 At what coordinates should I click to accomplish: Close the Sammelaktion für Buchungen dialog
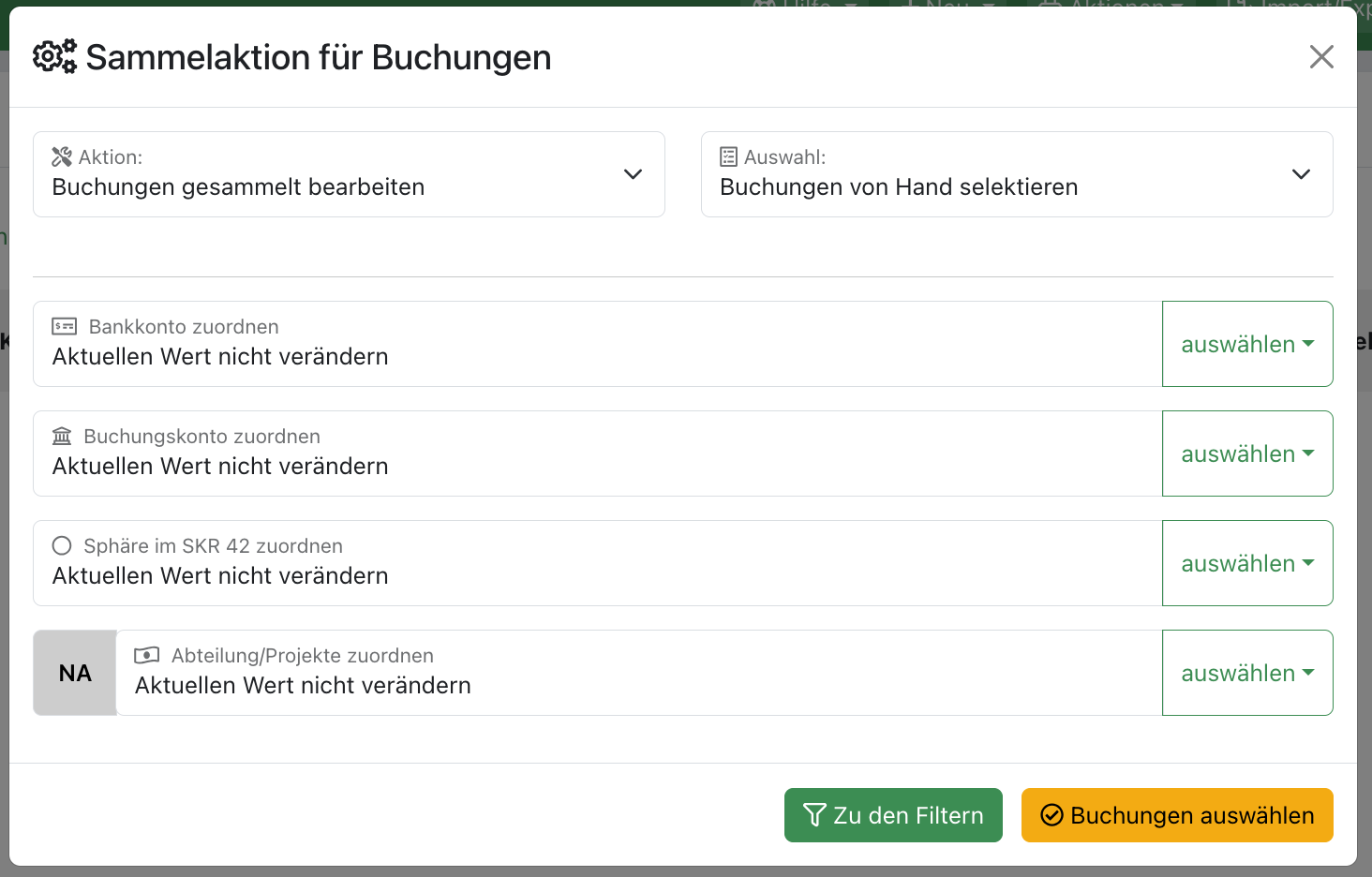[1321, 57]
